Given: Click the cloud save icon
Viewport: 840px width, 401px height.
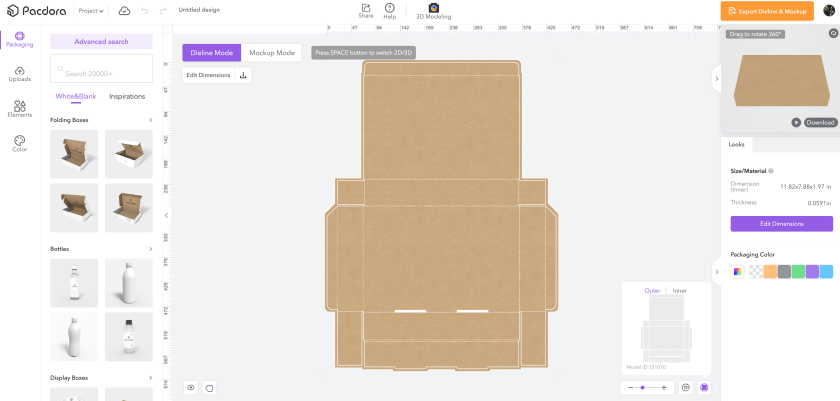Looking at the screenshot, I should click(124, 10).
